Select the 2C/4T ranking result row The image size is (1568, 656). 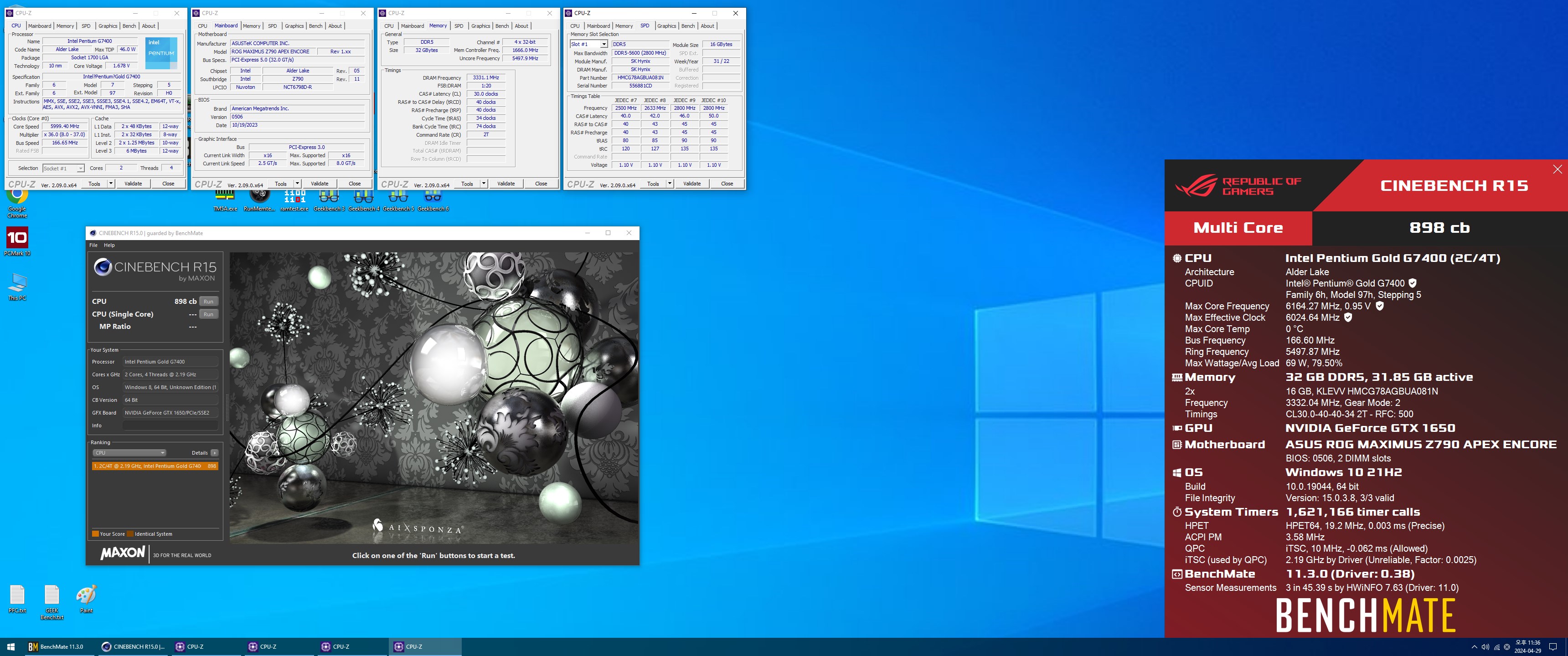[x=155, y=466]
